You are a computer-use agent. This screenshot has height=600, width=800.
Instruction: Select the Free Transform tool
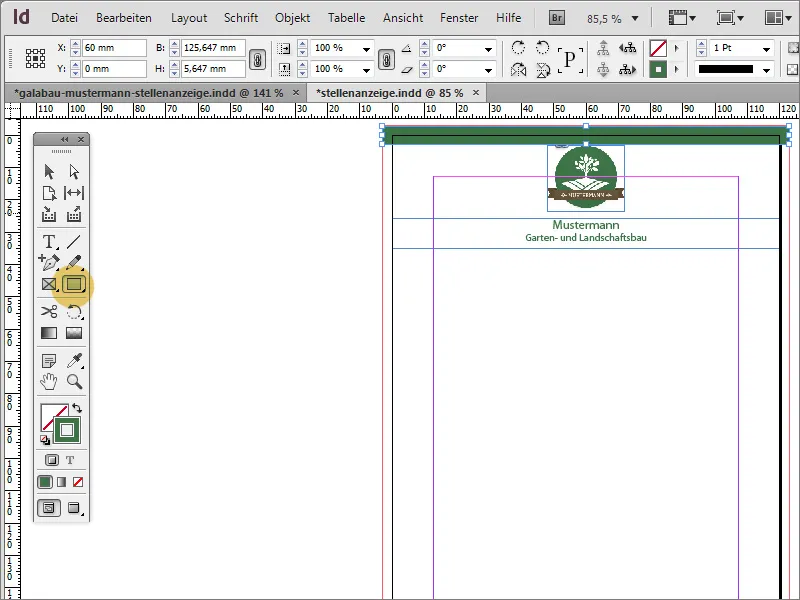coord(74,311)
